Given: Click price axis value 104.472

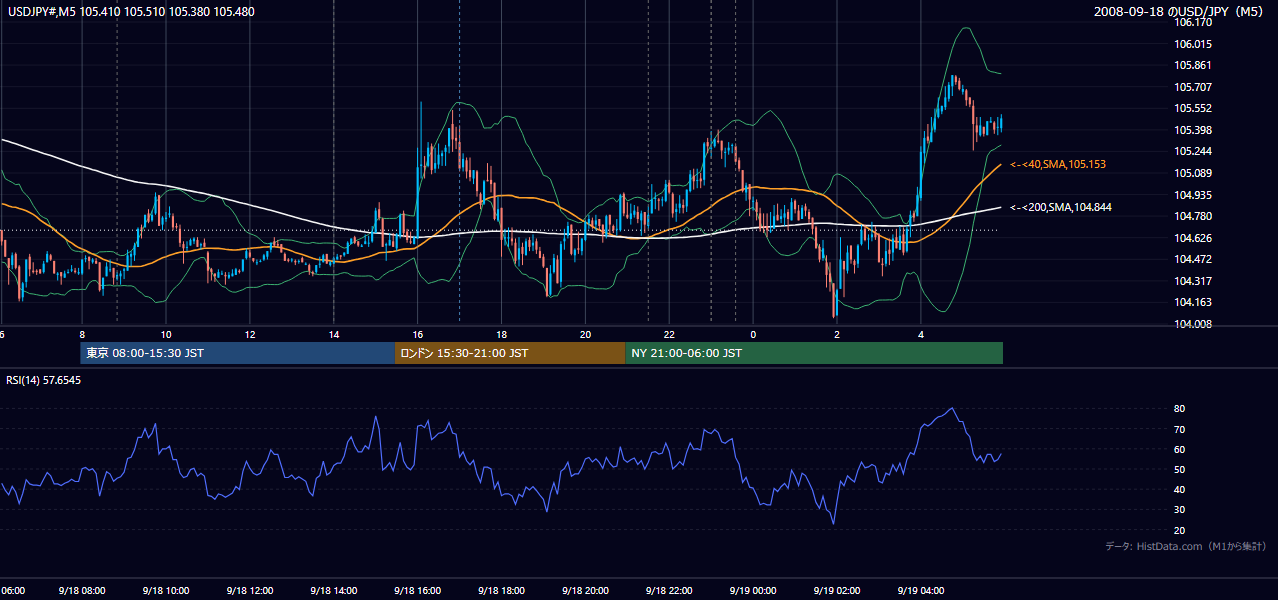Looking at the screenshot, I should click(1193, 259).
